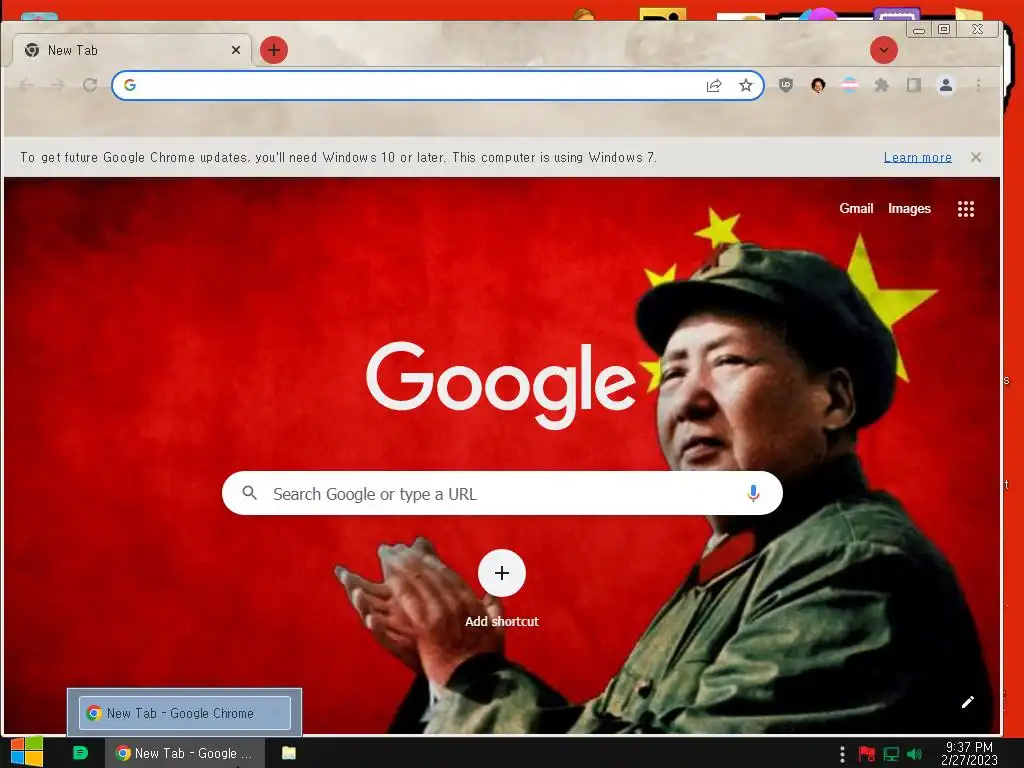Screen dimensions: 1024x768
Task: Open File Explorer from the taskbar
Action: (289, 753)
